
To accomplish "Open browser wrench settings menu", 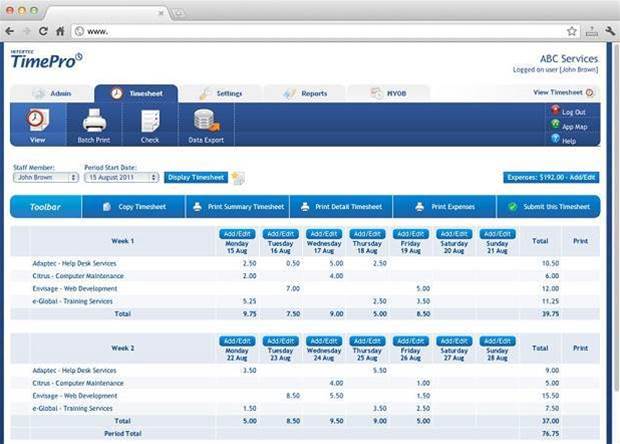I will [610, 31].
